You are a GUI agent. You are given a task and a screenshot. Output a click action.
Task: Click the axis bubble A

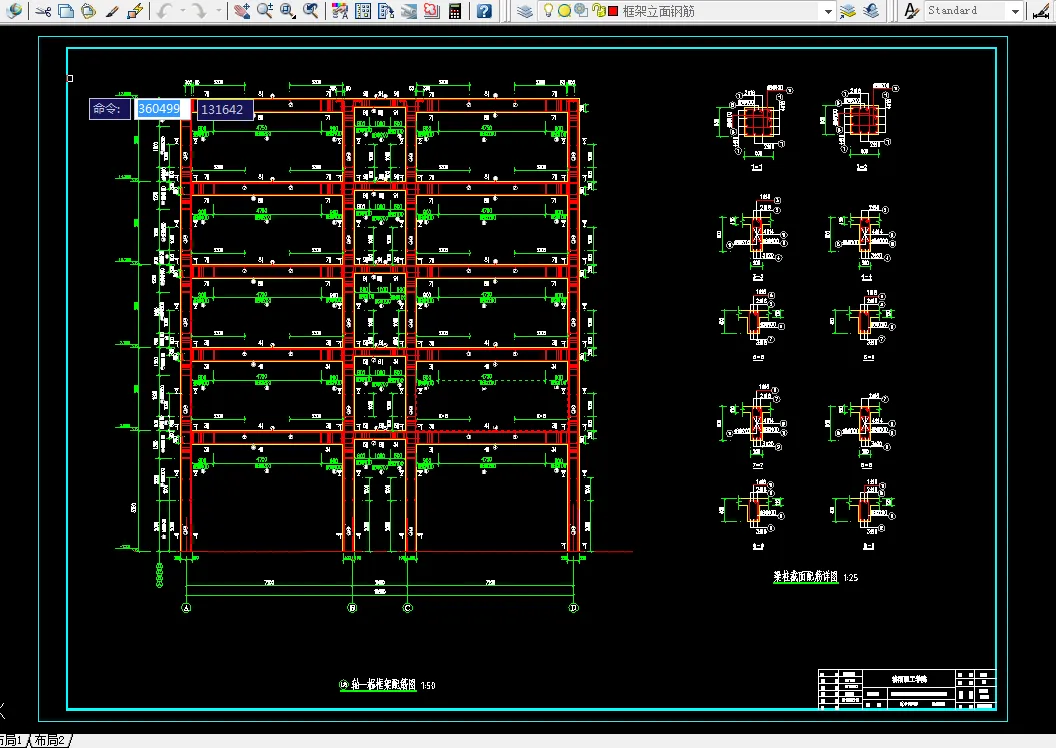click(187, 608)
